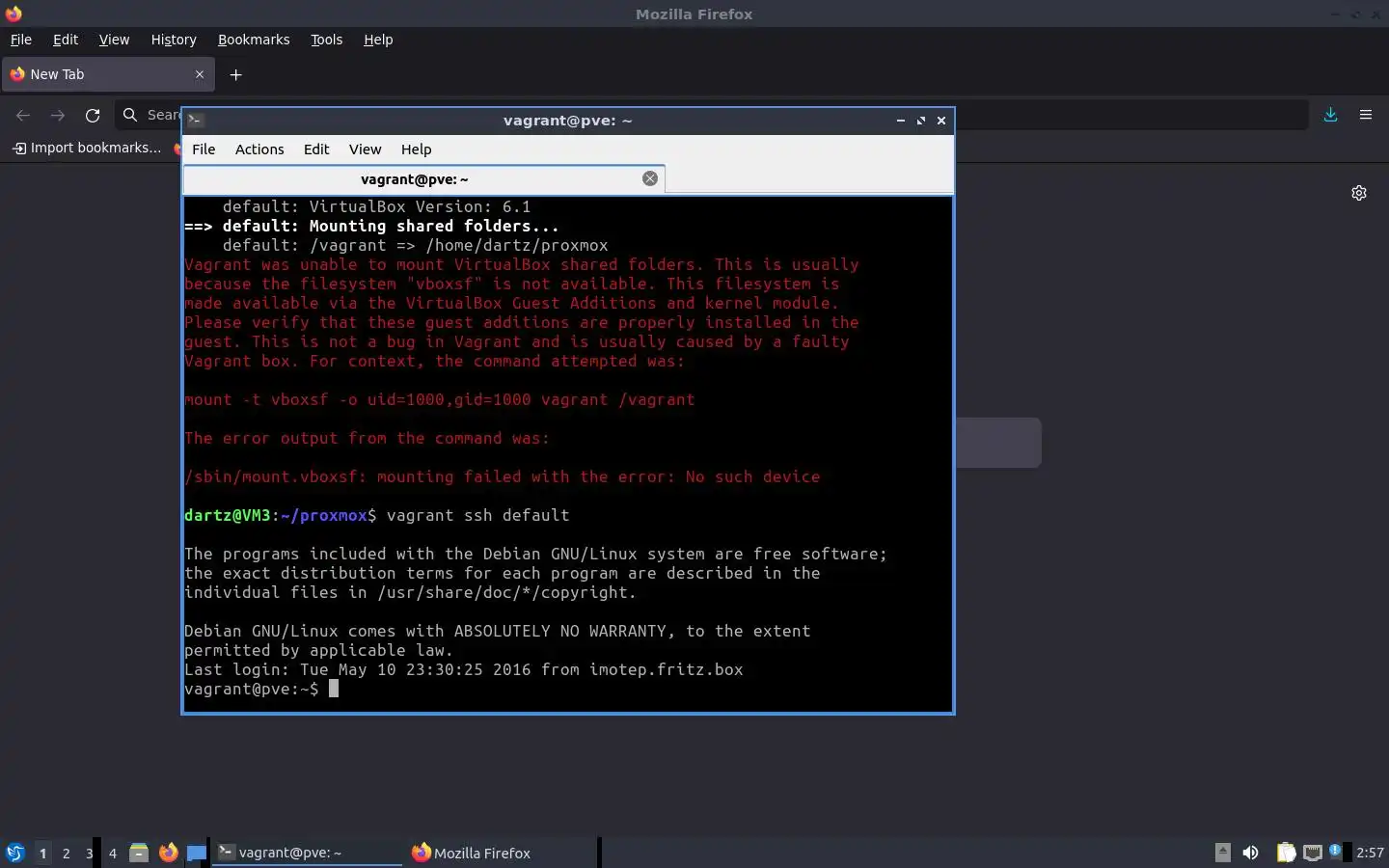
Task: Click the '/sbin/mount.vboxsf: mounting failed' error line
Action: (502, 476)
